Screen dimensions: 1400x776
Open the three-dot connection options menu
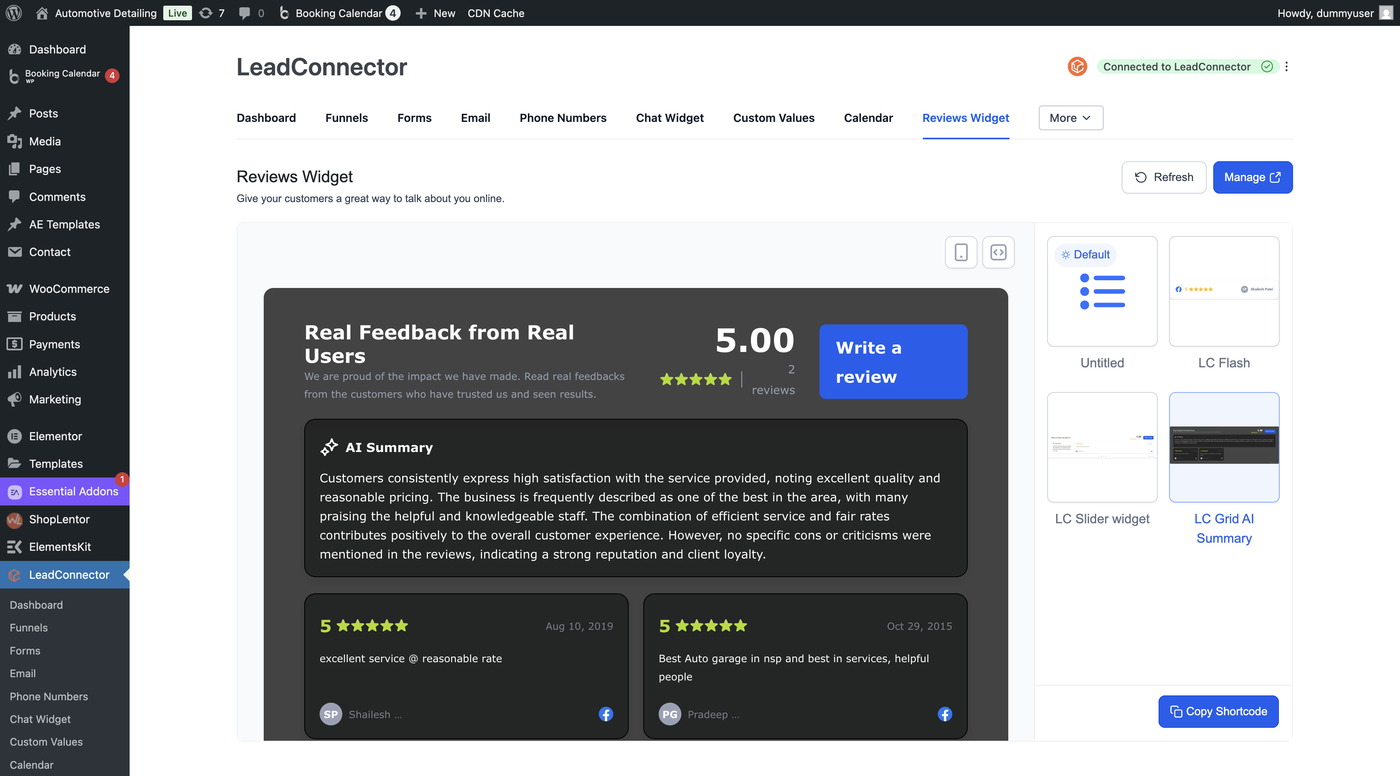point(1287,67)
